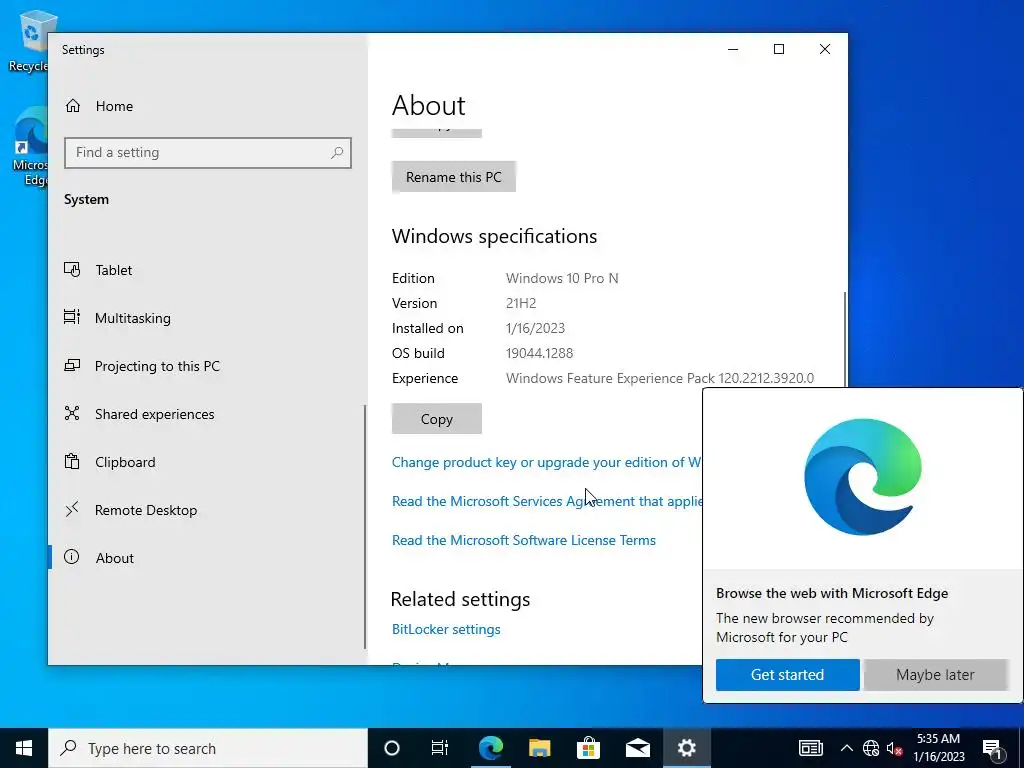The height and width of the screenshot is (768, 1024).
Task: Dismiss Edge popup with Maybe later
Action: [935, 675]
